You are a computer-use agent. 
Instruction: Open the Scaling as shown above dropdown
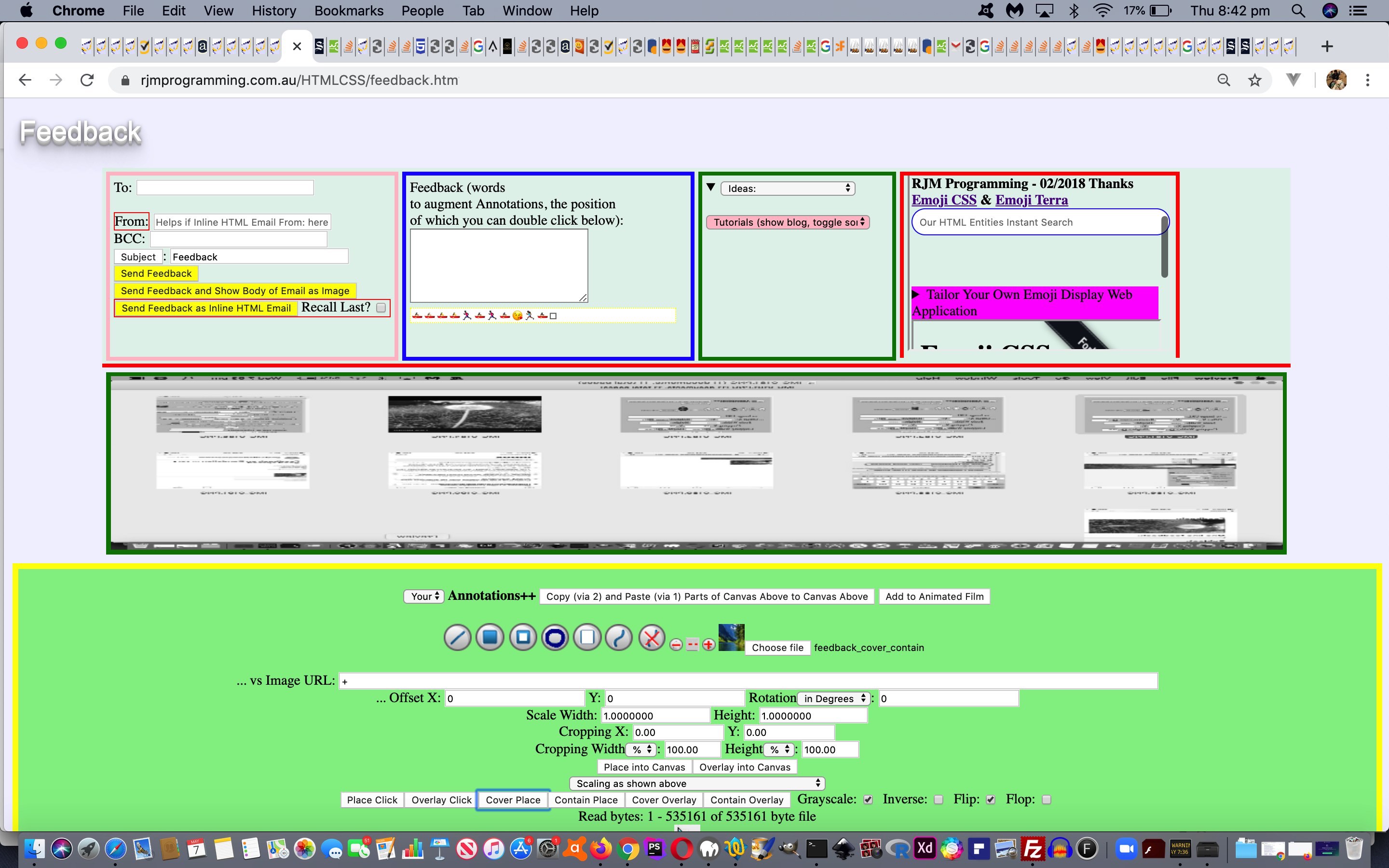coord(697,784)
